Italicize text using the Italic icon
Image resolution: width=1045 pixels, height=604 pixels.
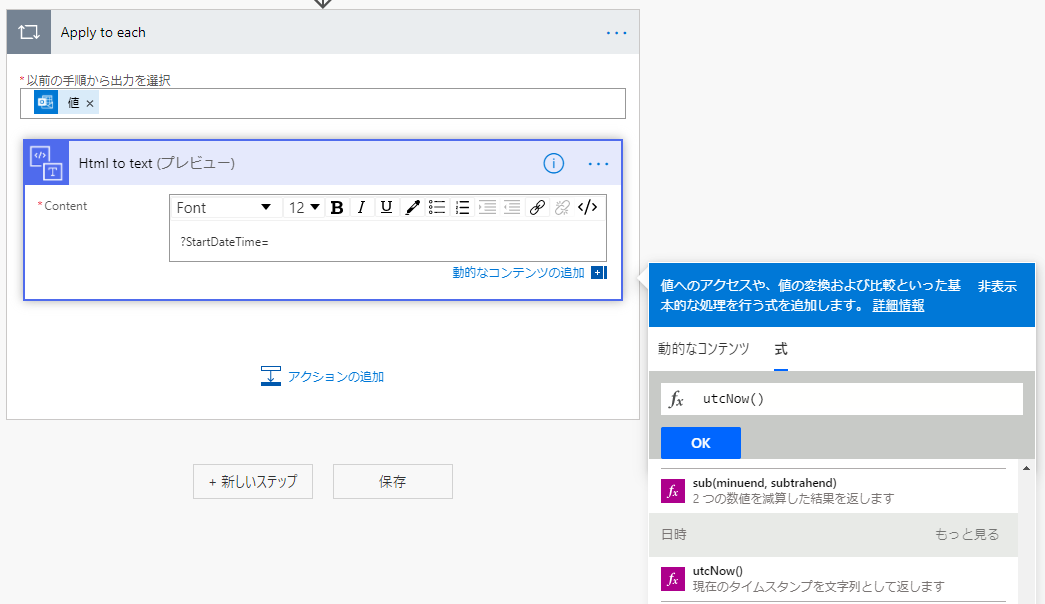tap(361, 207)
